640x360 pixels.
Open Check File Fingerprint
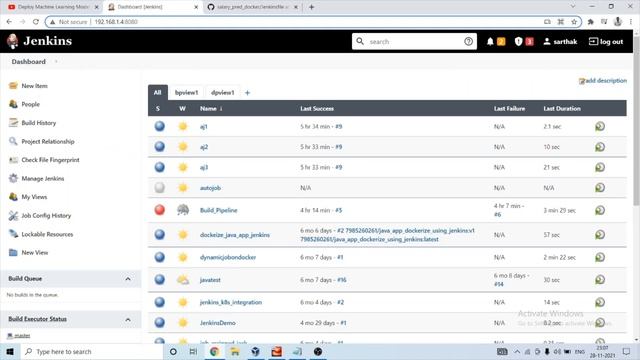tap(50, 160)
